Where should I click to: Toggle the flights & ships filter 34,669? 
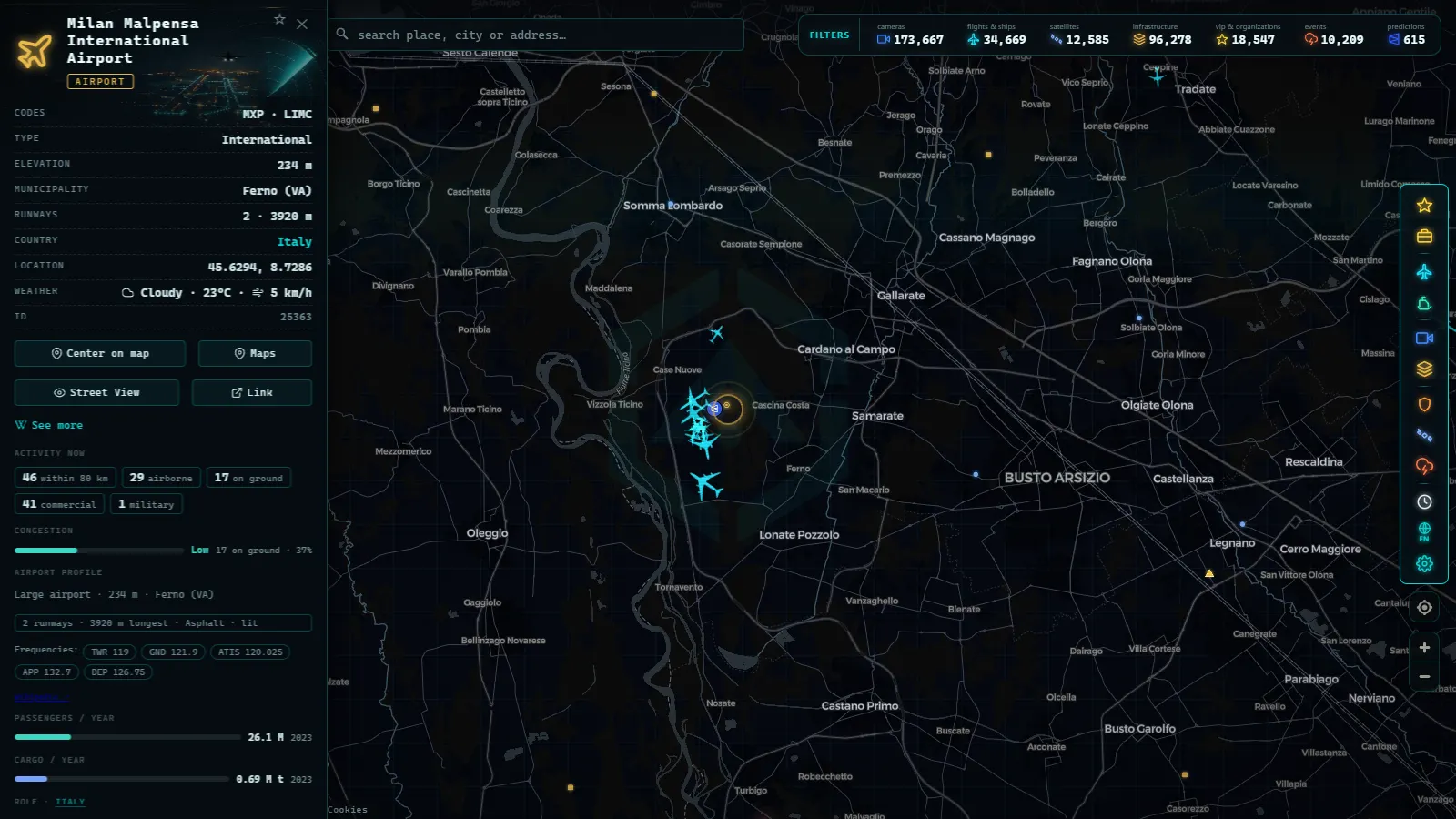coord(996,35)
